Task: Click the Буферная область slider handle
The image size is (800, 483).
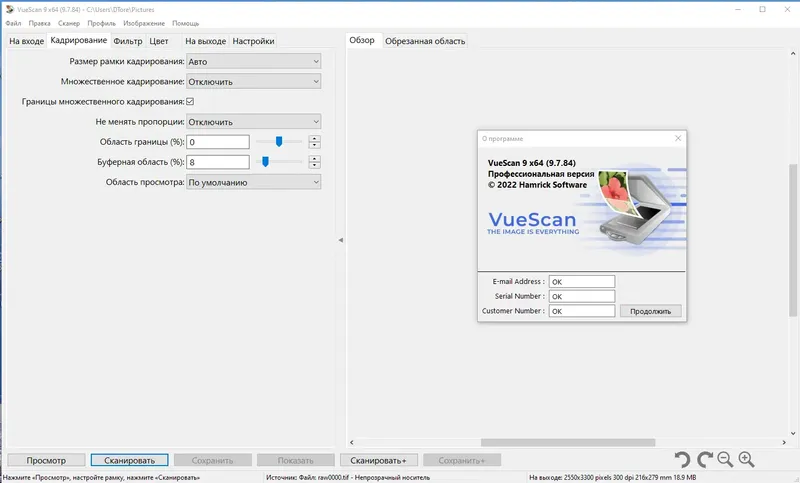Action: 265,162
